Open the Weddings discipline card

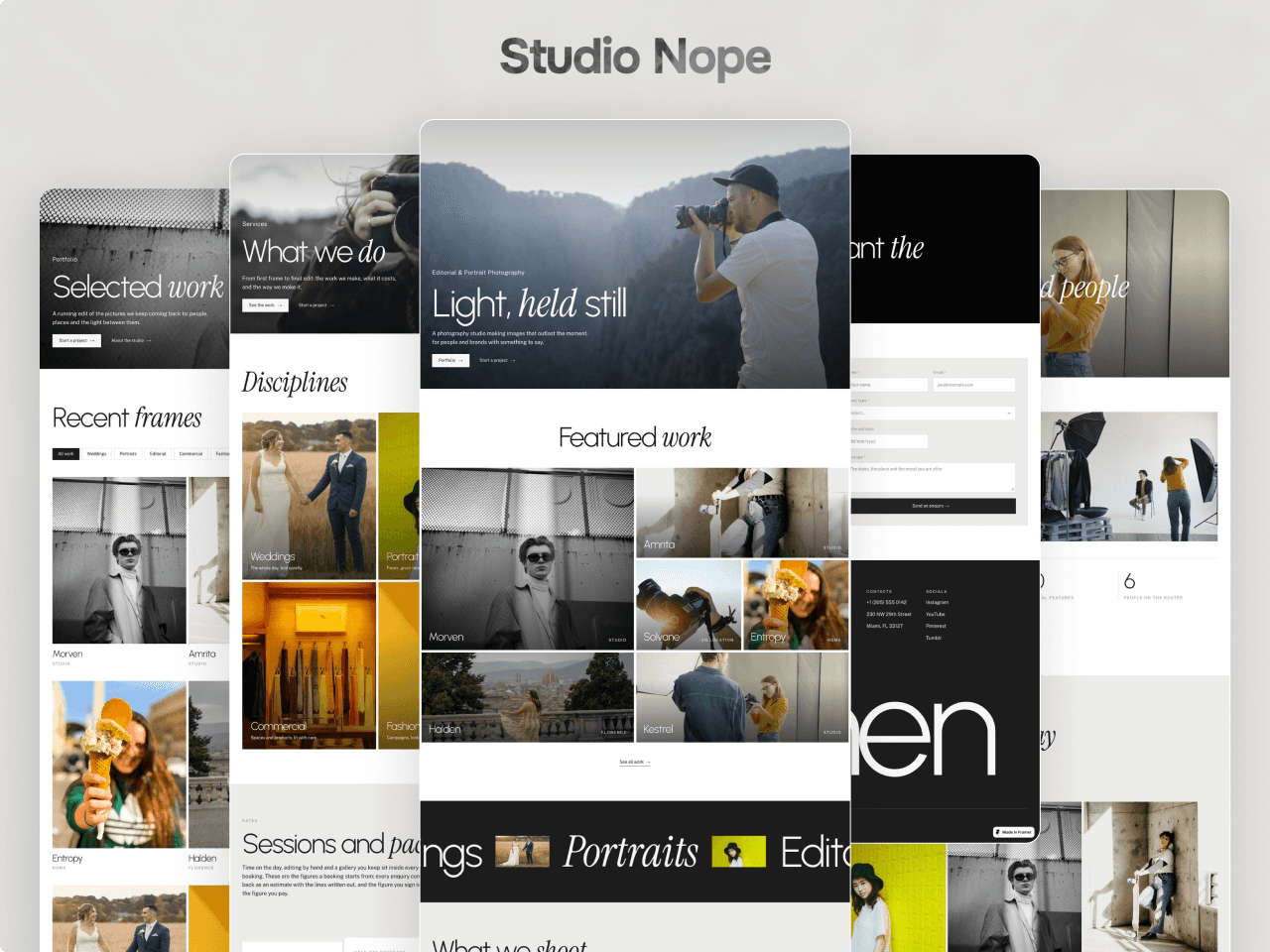(x=309, y=496)
